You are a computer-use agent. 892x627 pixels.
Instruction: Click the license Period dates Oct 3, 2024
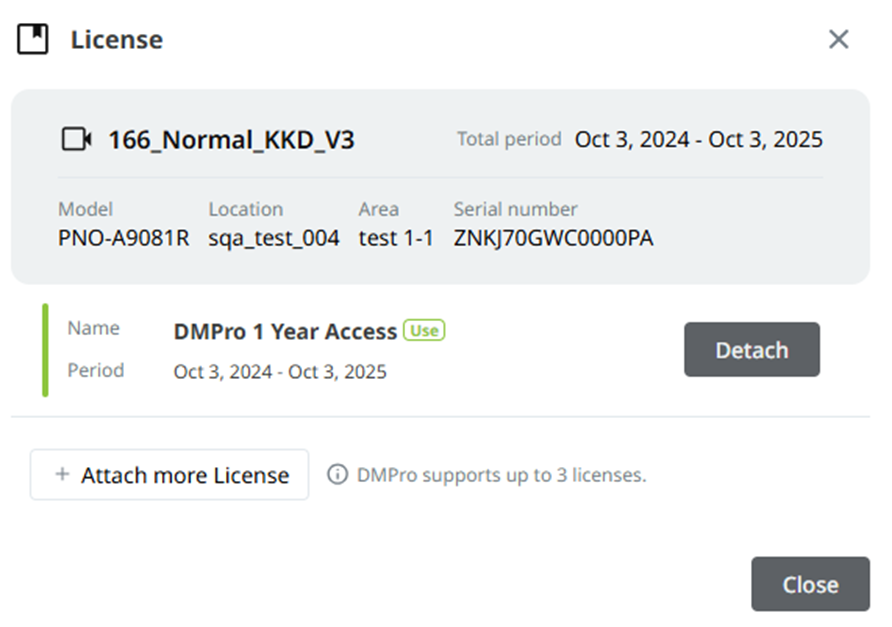pyautogui.click(x=280, y=372)
